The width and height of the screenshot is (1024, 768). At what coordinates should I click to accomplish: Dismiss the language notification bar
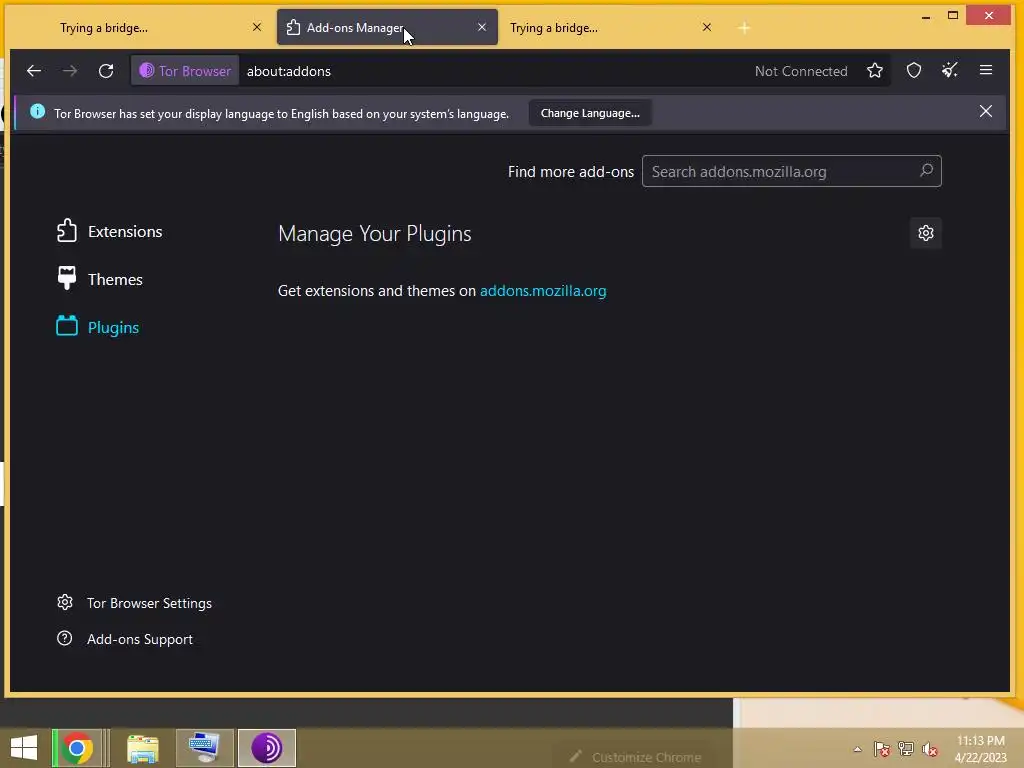tap(985, 112)
